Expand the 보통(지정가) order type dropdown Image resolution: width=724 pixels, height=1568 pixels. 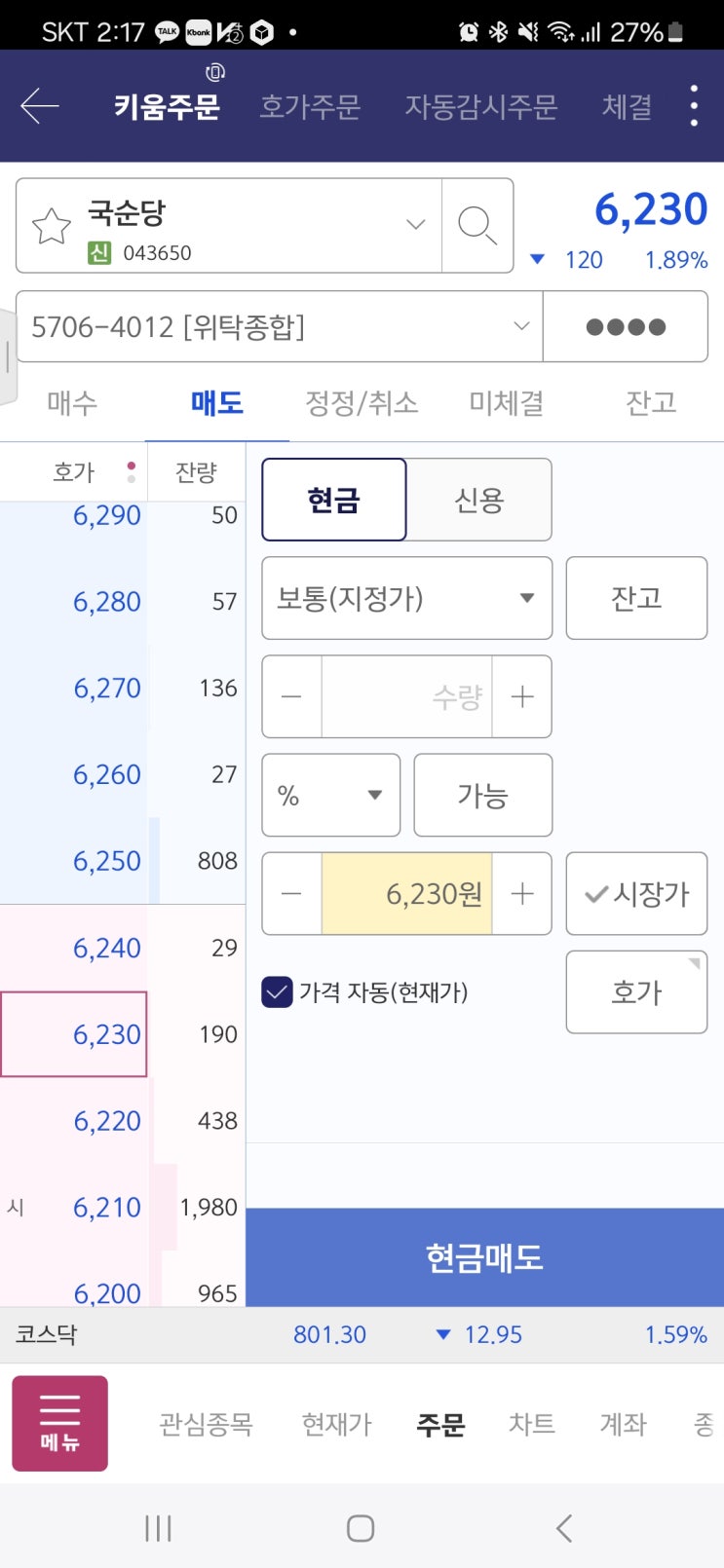click(x=406, y=598)
